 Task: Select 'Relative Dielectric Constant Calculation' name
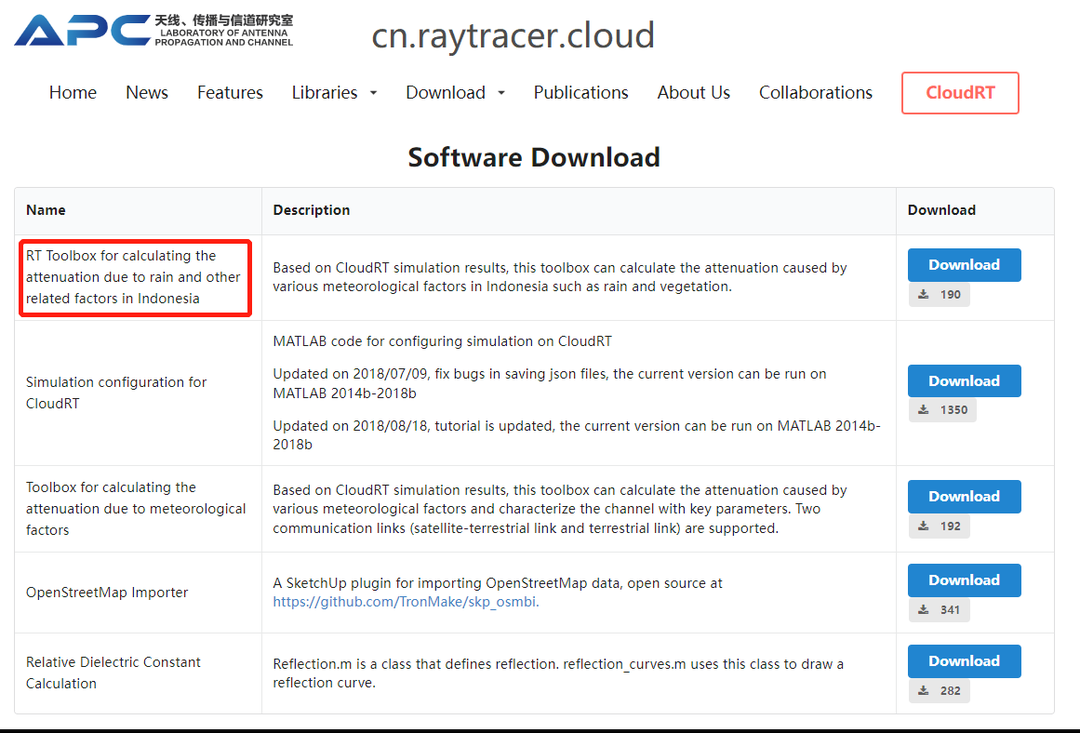click(113, 672)
